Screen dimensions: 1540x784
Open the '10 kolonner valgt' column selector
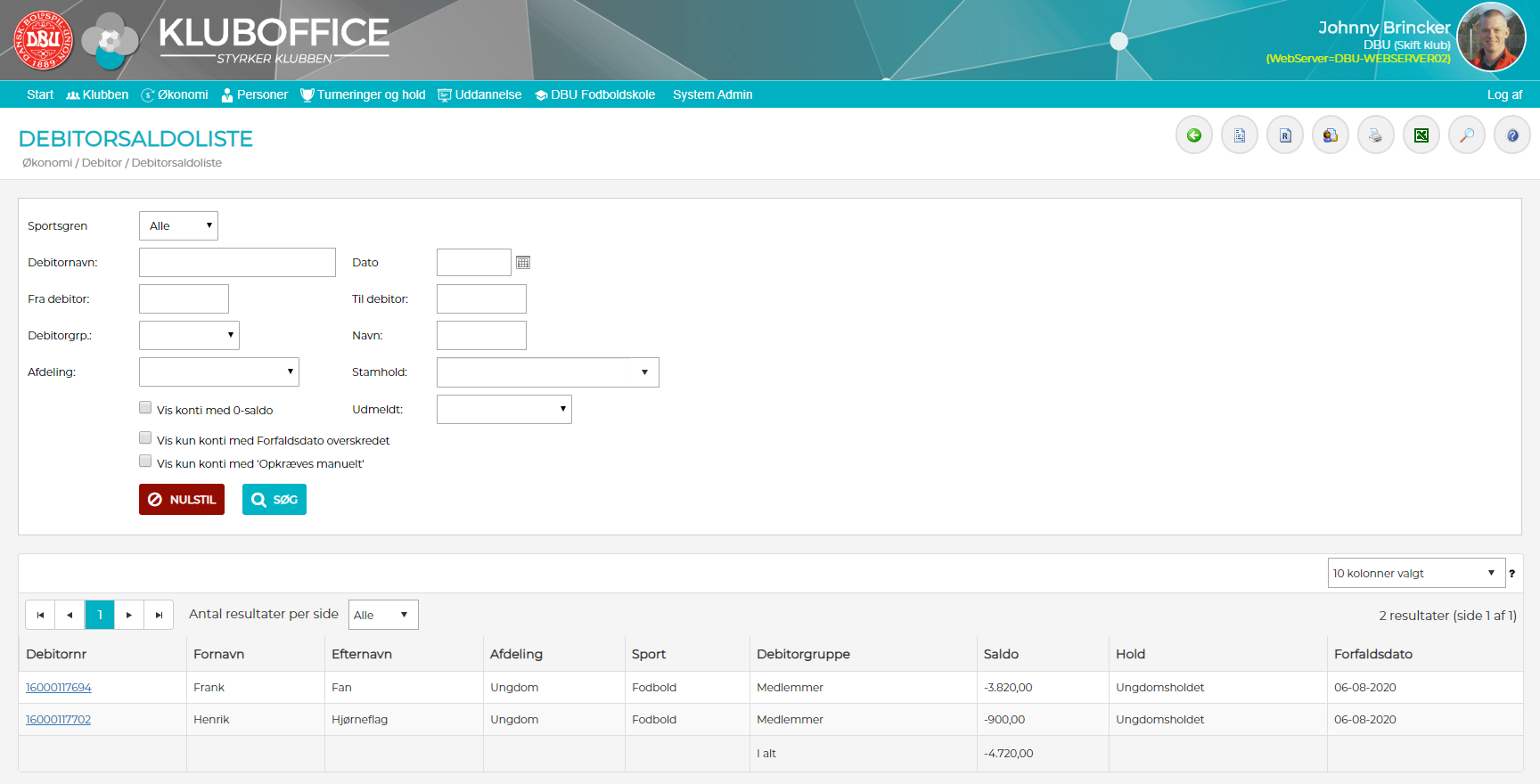click(x=1414, y=573)
